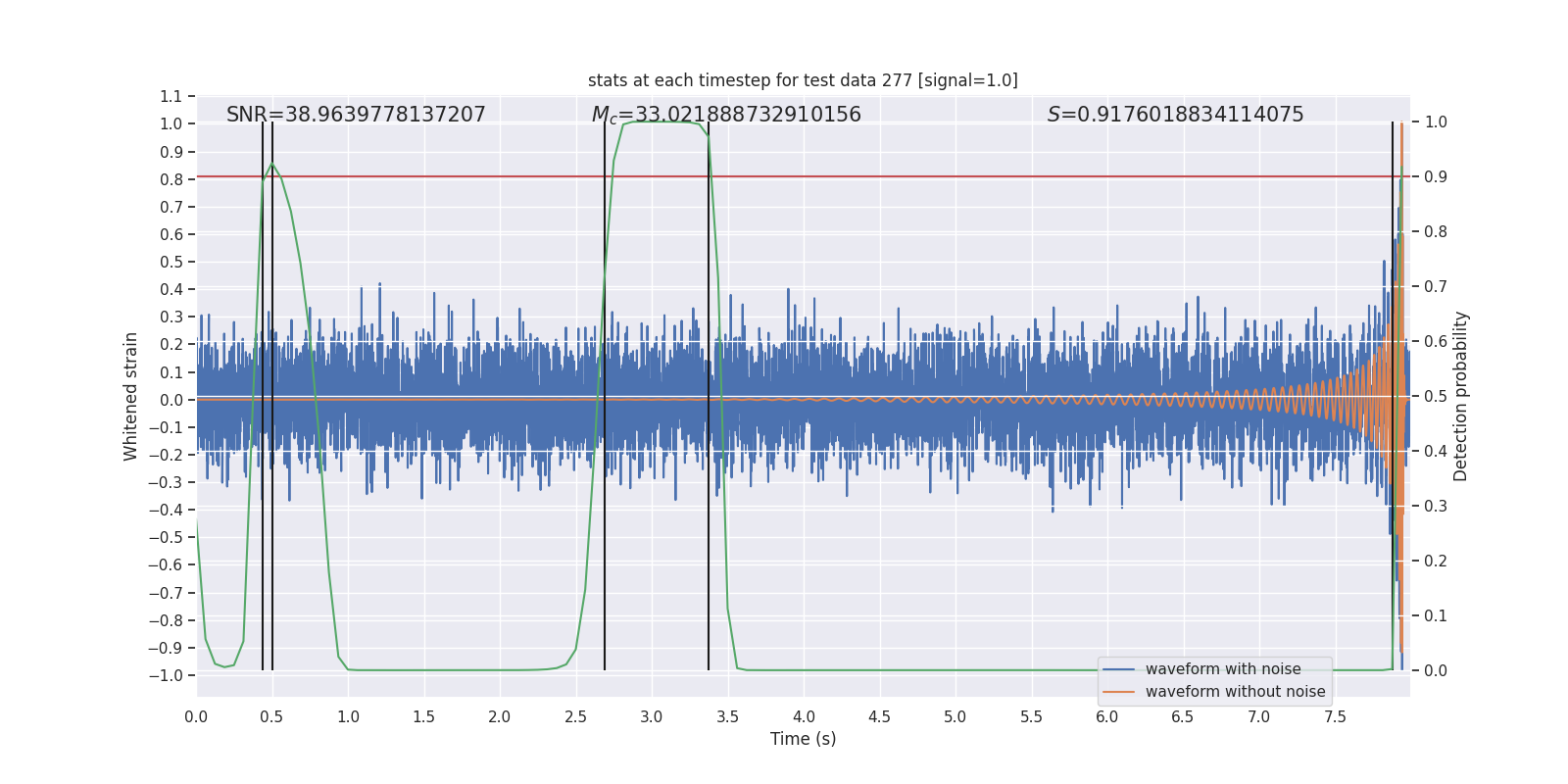Click tick label 7.5 on the Time axis

[x=1336, y=716]
